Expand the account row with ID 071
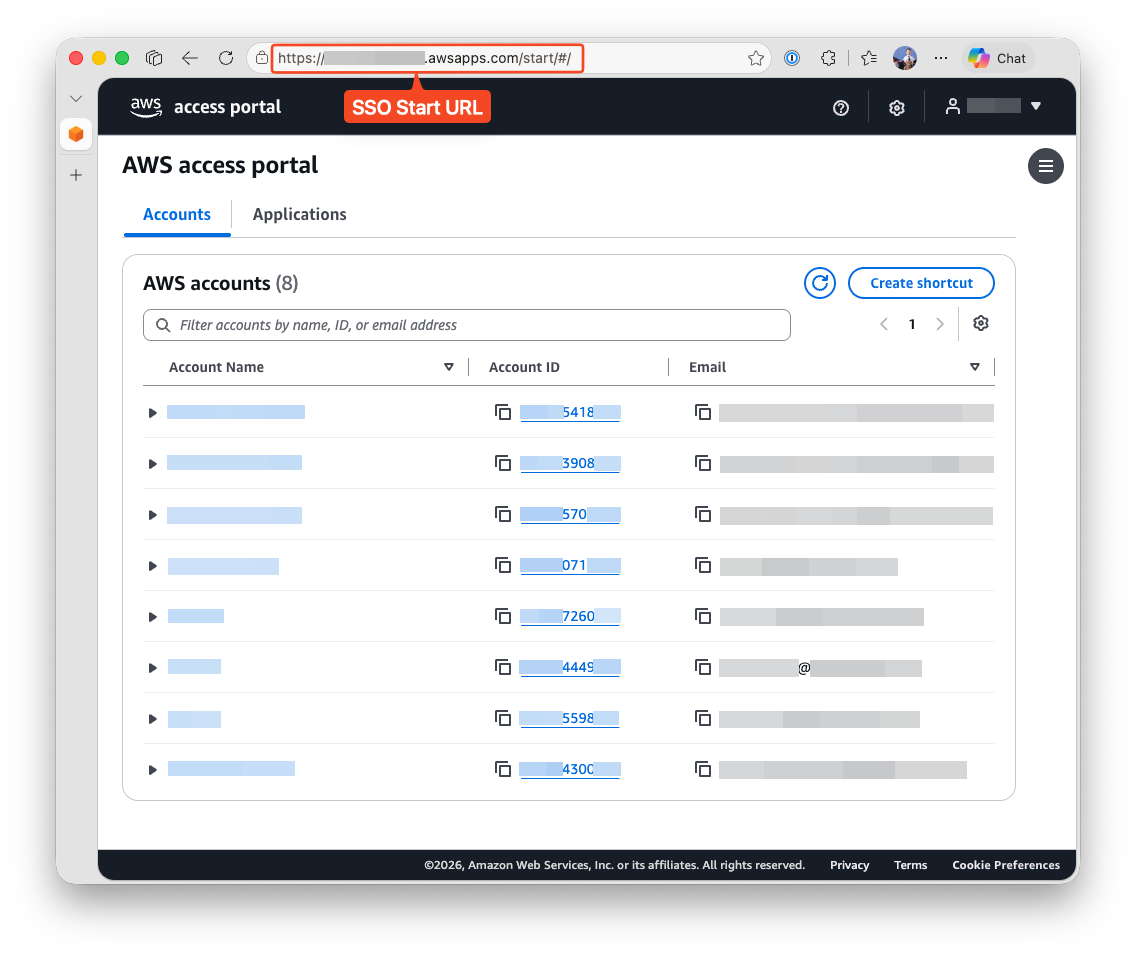This screenshot has height=958, width=1136. coord(152,566)
